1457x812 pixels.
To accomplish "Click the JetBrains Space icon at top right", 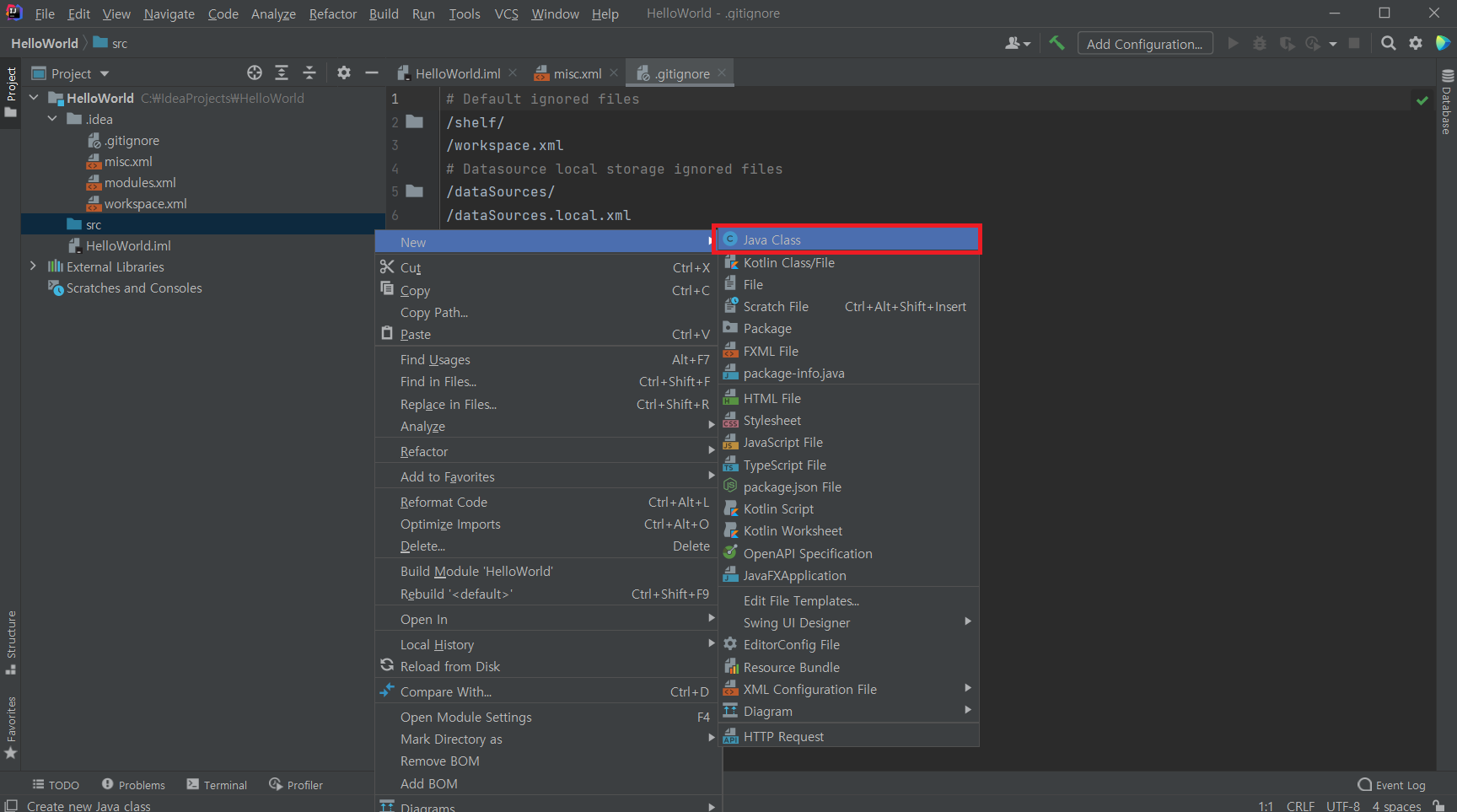I will tap(1443, 43).
